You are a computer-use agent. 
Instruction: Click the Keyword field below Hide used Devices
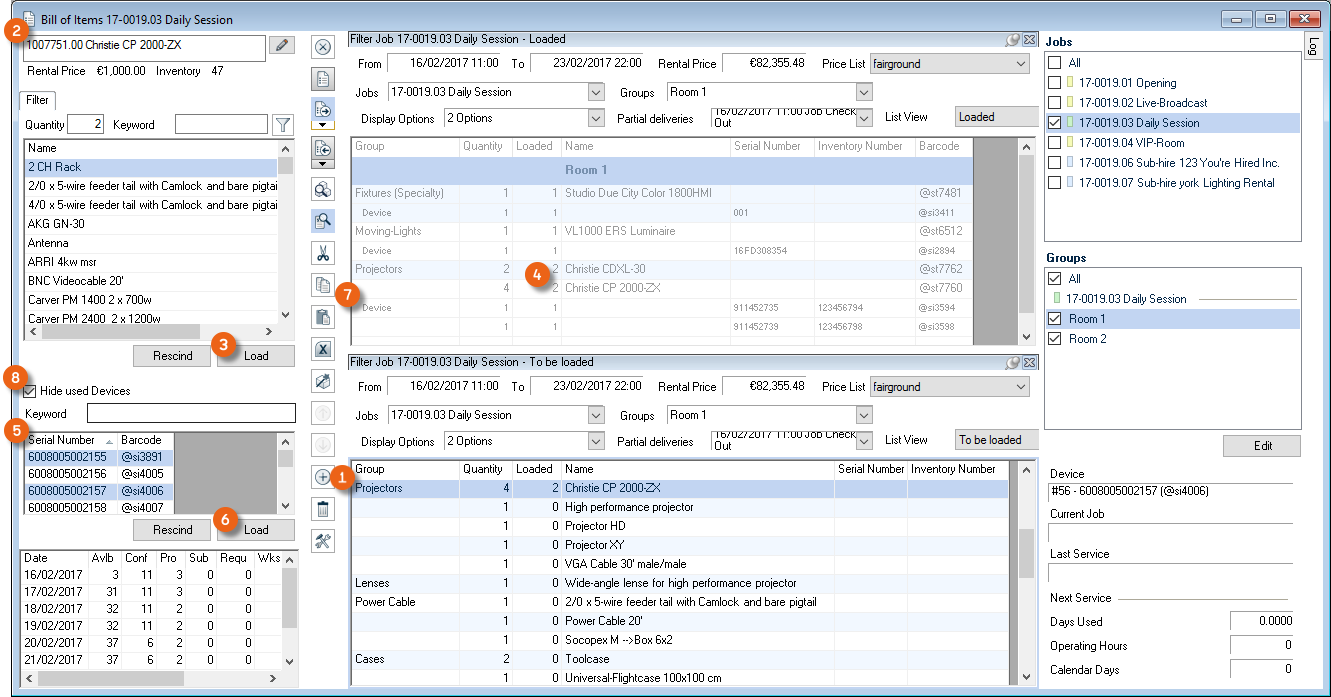pyautogui.click(x=191, y=414)
